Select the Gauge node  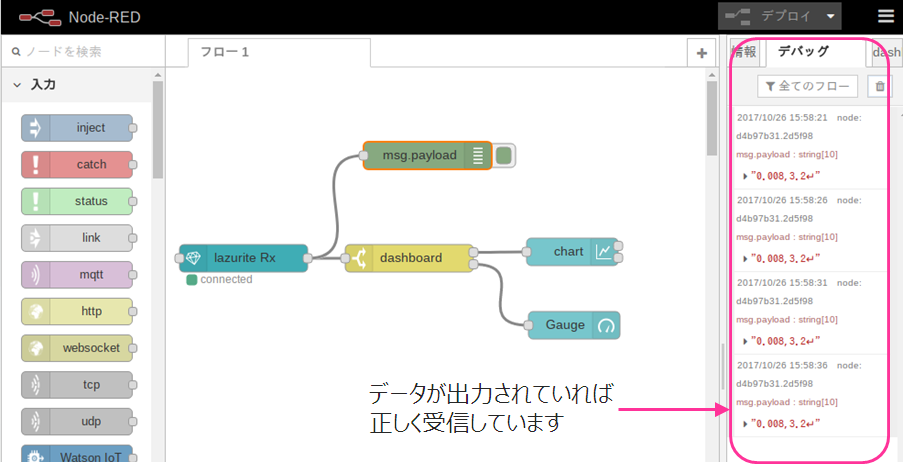574,325
